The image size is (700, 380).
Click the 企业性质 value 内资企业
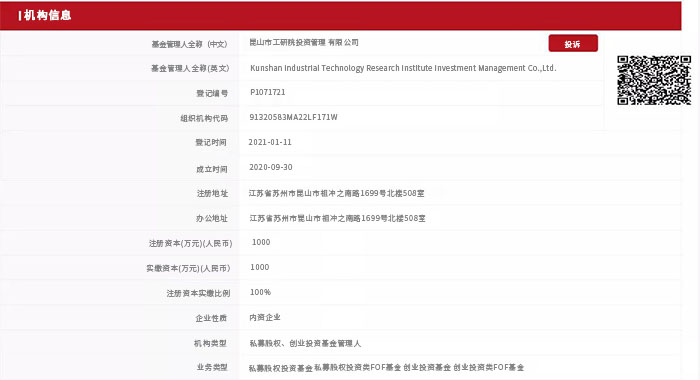[x=265, y=317]
